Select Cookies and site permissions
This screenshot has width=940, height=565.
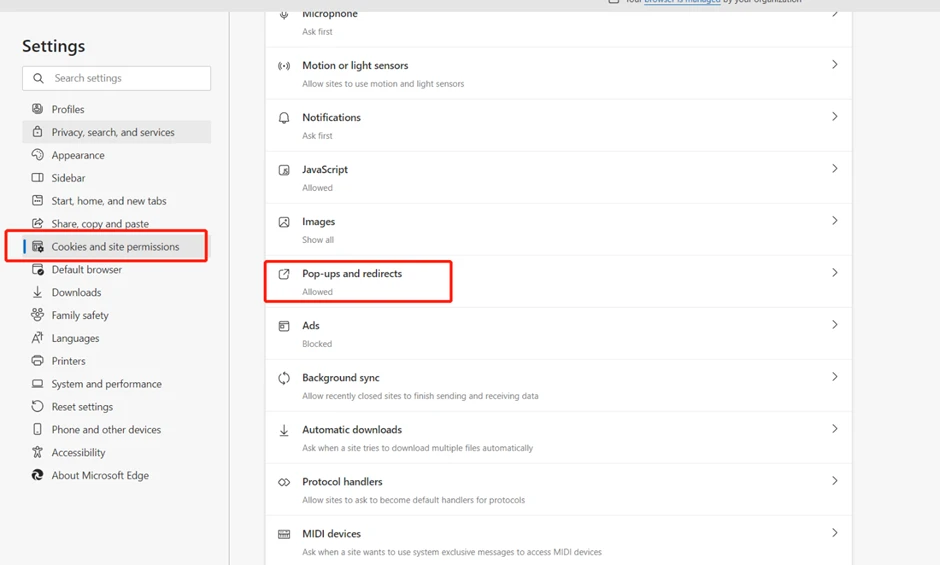[116, 247]
